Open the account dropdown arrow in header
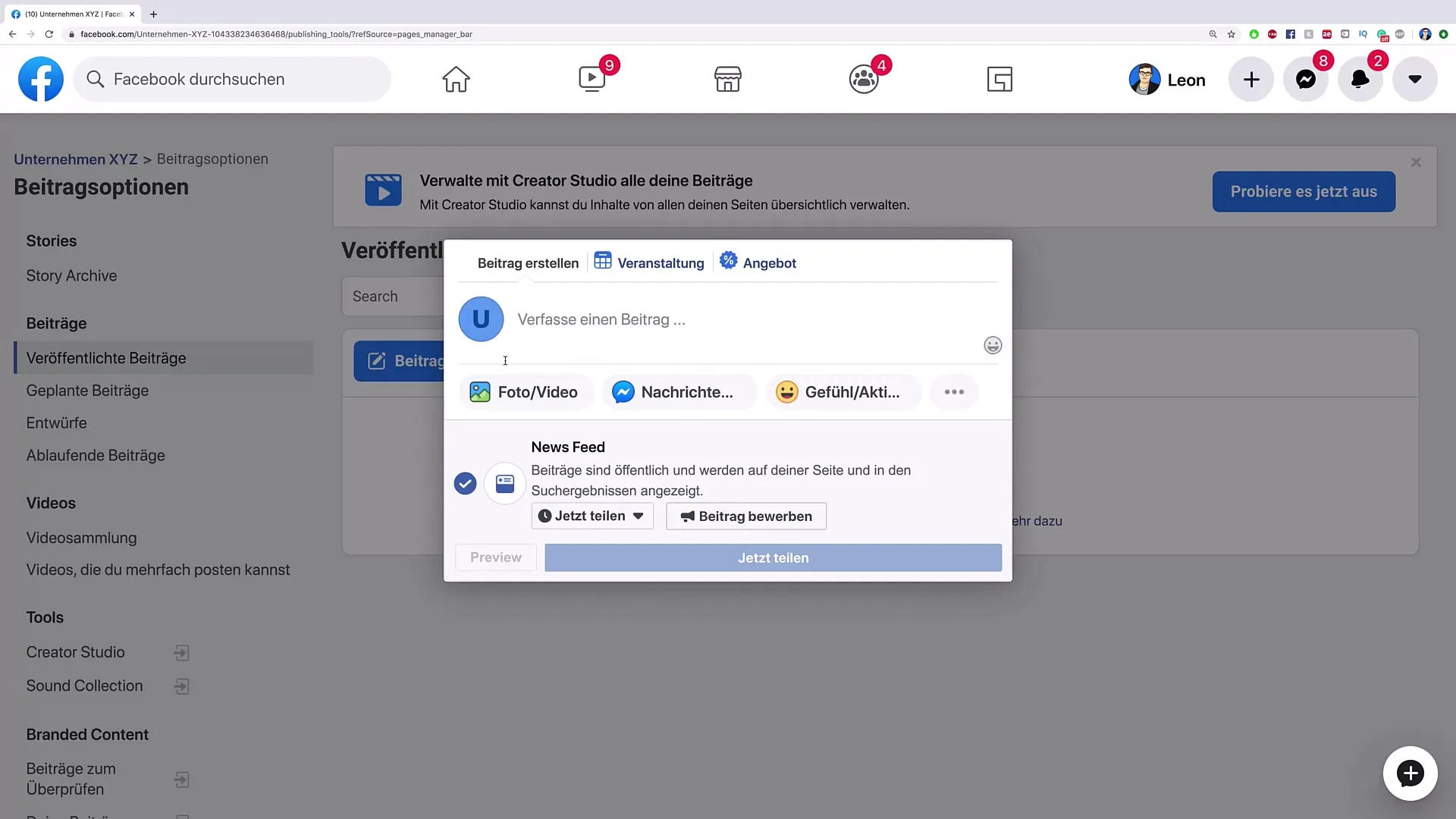1456x819 pixels. [x=1415, y=79]
